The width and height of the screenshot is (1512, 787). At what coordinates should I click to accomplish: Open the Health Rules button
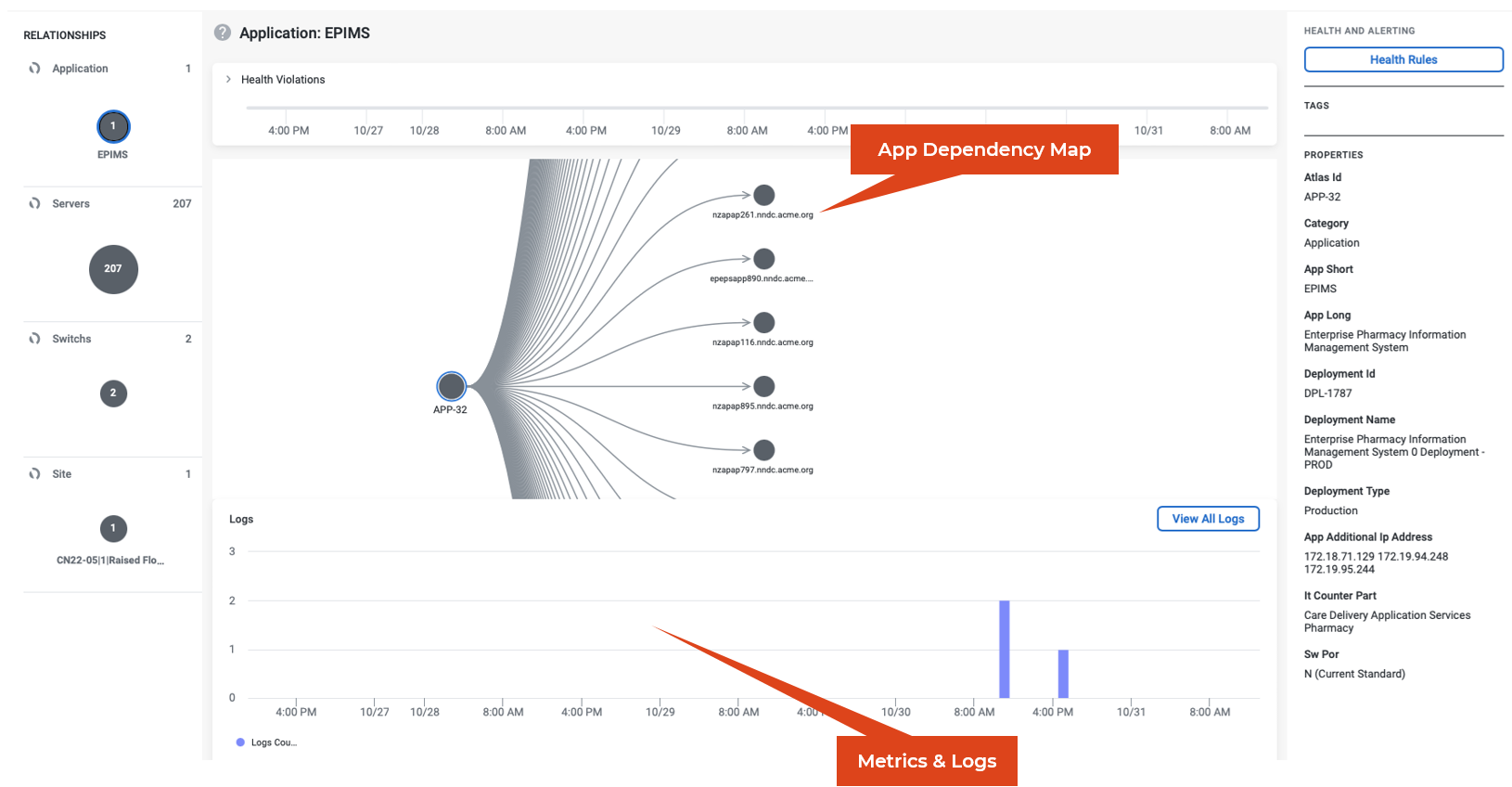pyautogui.click(x=1403, y=59)
